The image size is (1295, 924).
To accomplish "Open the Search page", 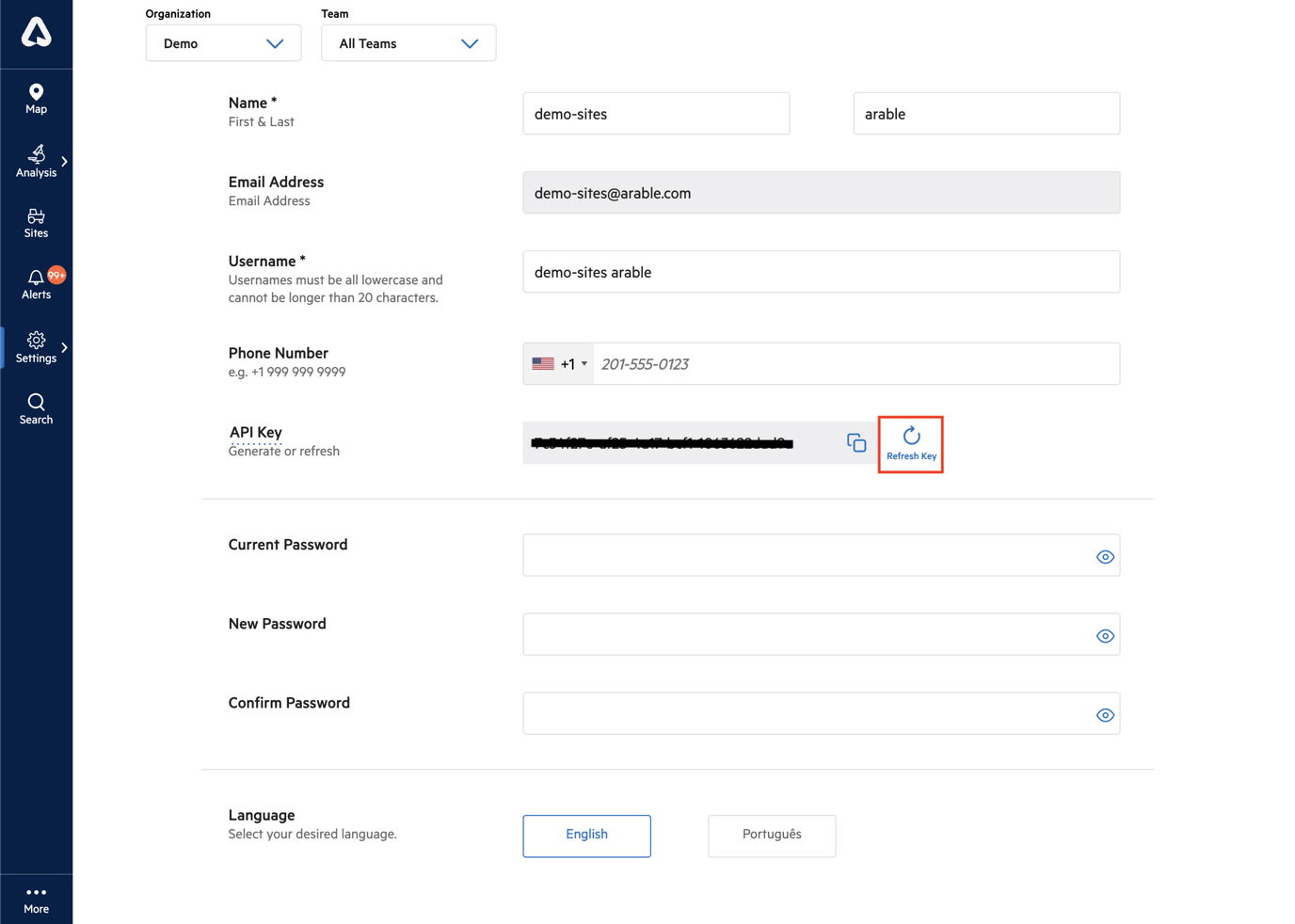I will tap(36, 409).
